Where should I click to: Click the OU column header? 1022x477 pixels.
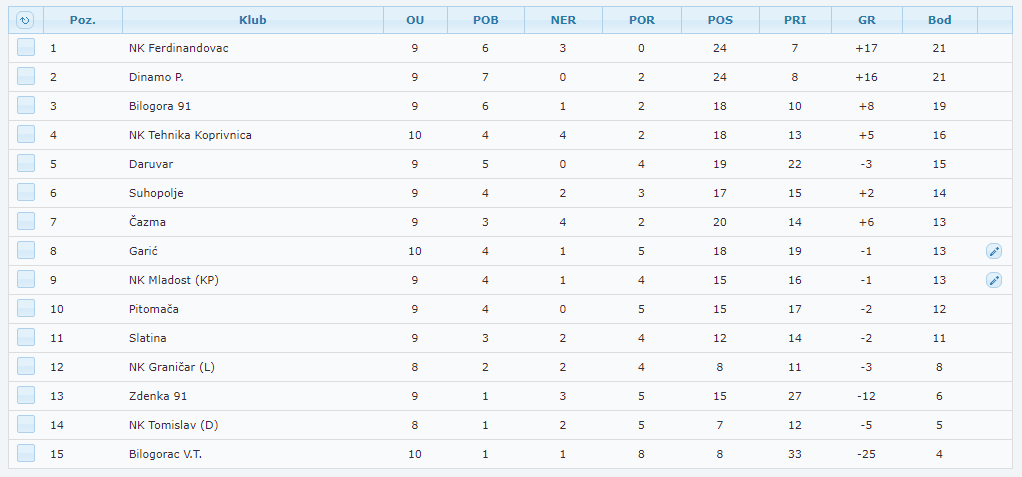(x=415, y=20)
